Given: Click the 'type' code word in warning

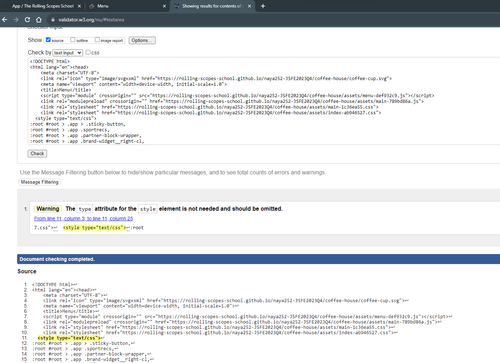Looking at the screenshot, I should (85, 209).
